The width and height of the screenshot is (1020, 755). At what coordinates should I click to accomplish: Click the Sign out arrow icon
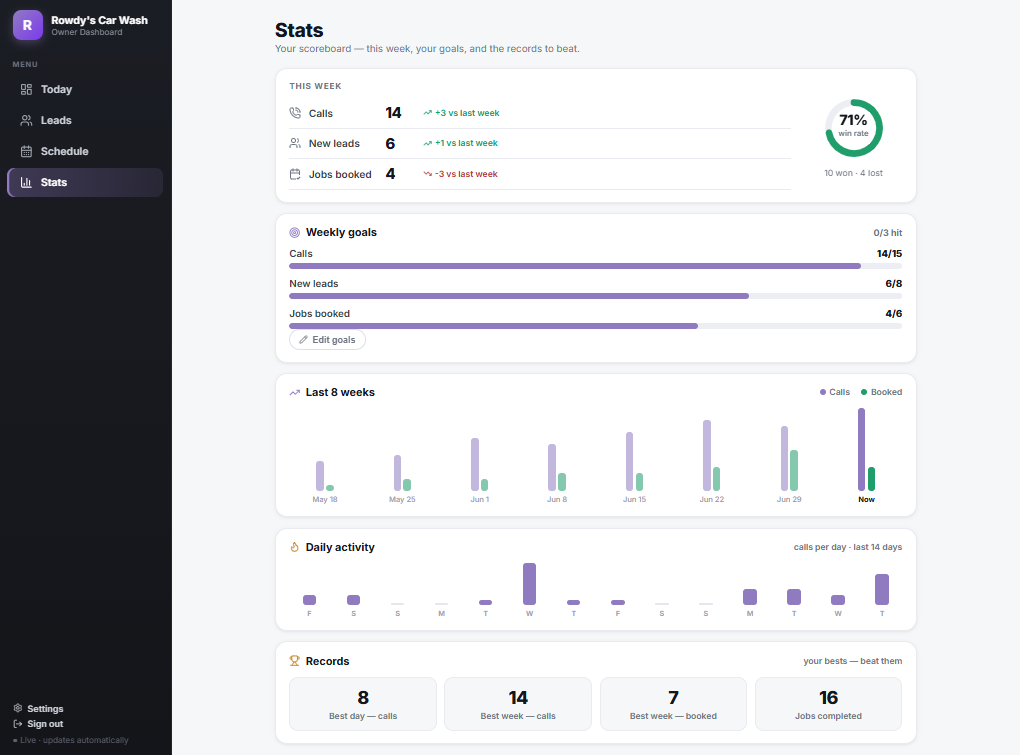pyautogui.click(x=18, y=724)
